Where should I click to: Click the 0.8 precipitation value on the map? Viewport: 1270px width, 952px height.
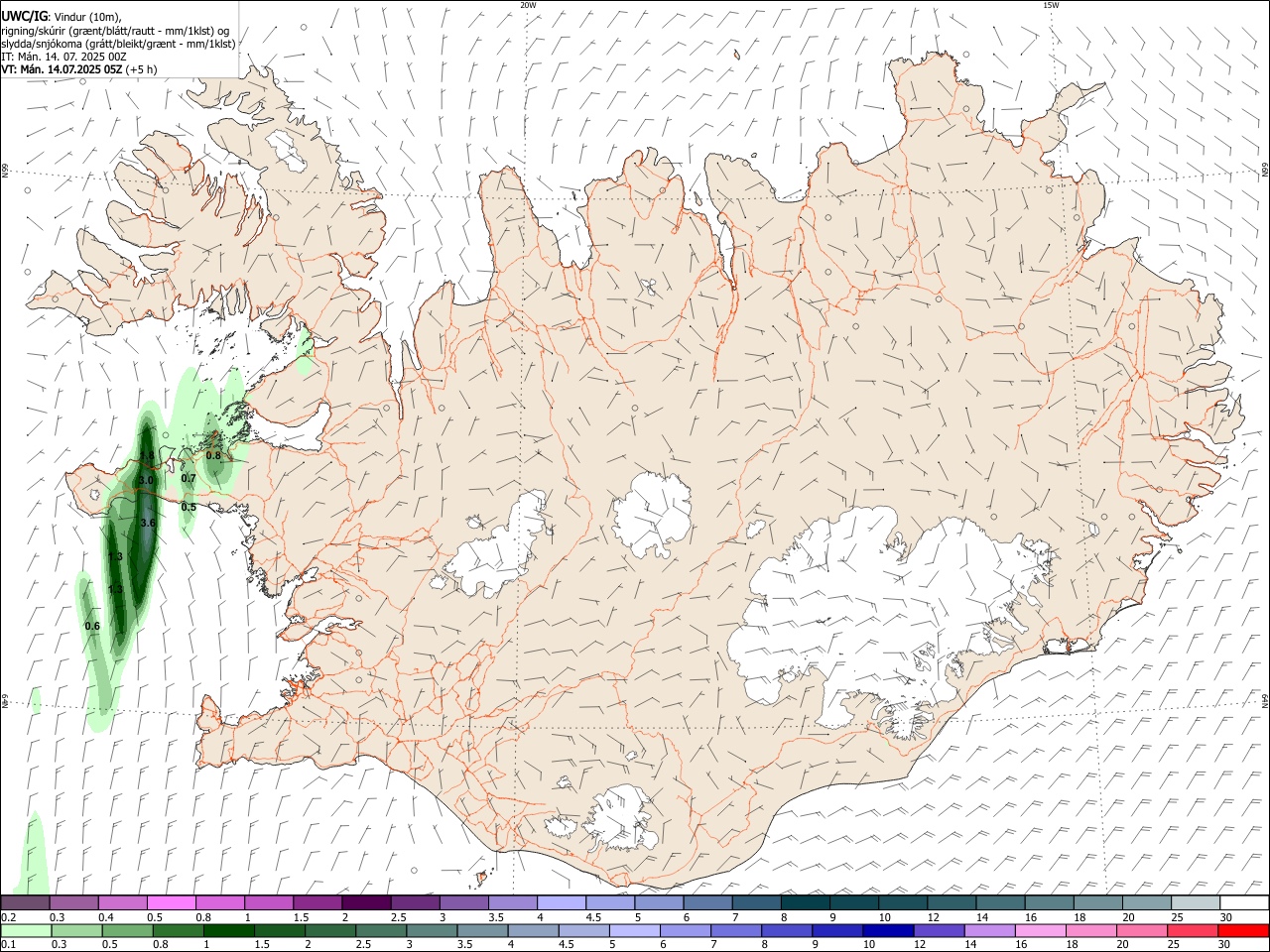tap(213, 456)
